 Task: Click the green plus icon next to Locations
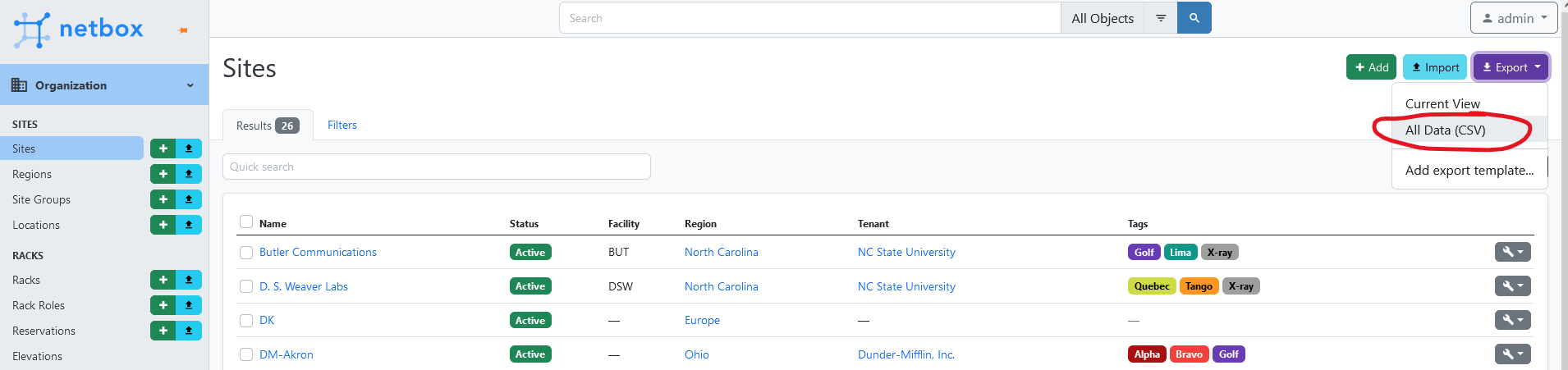[x=163, y=225]
